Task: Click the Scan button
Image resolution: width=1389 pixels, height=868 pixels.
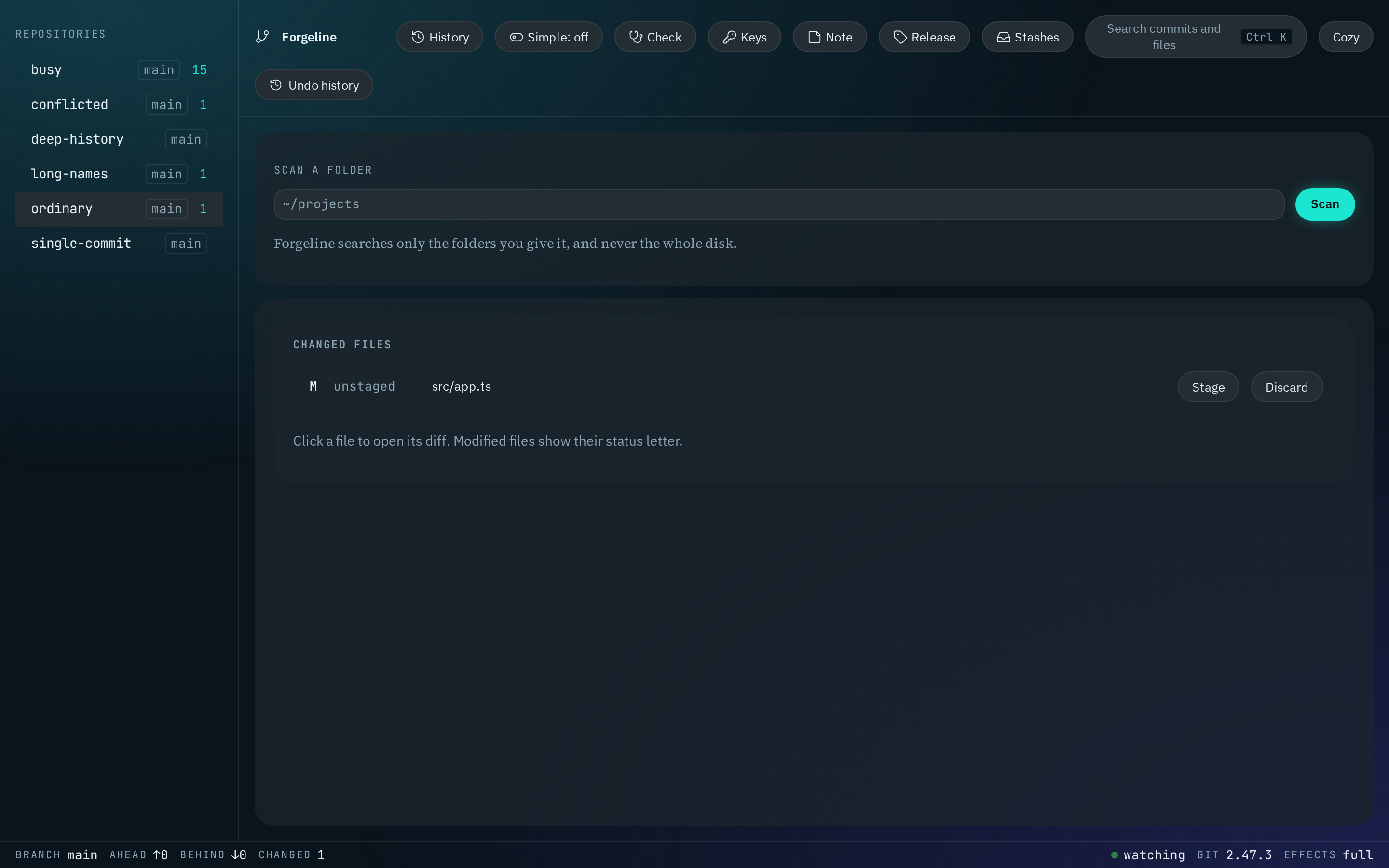Action: click(x=1325, y=204)
